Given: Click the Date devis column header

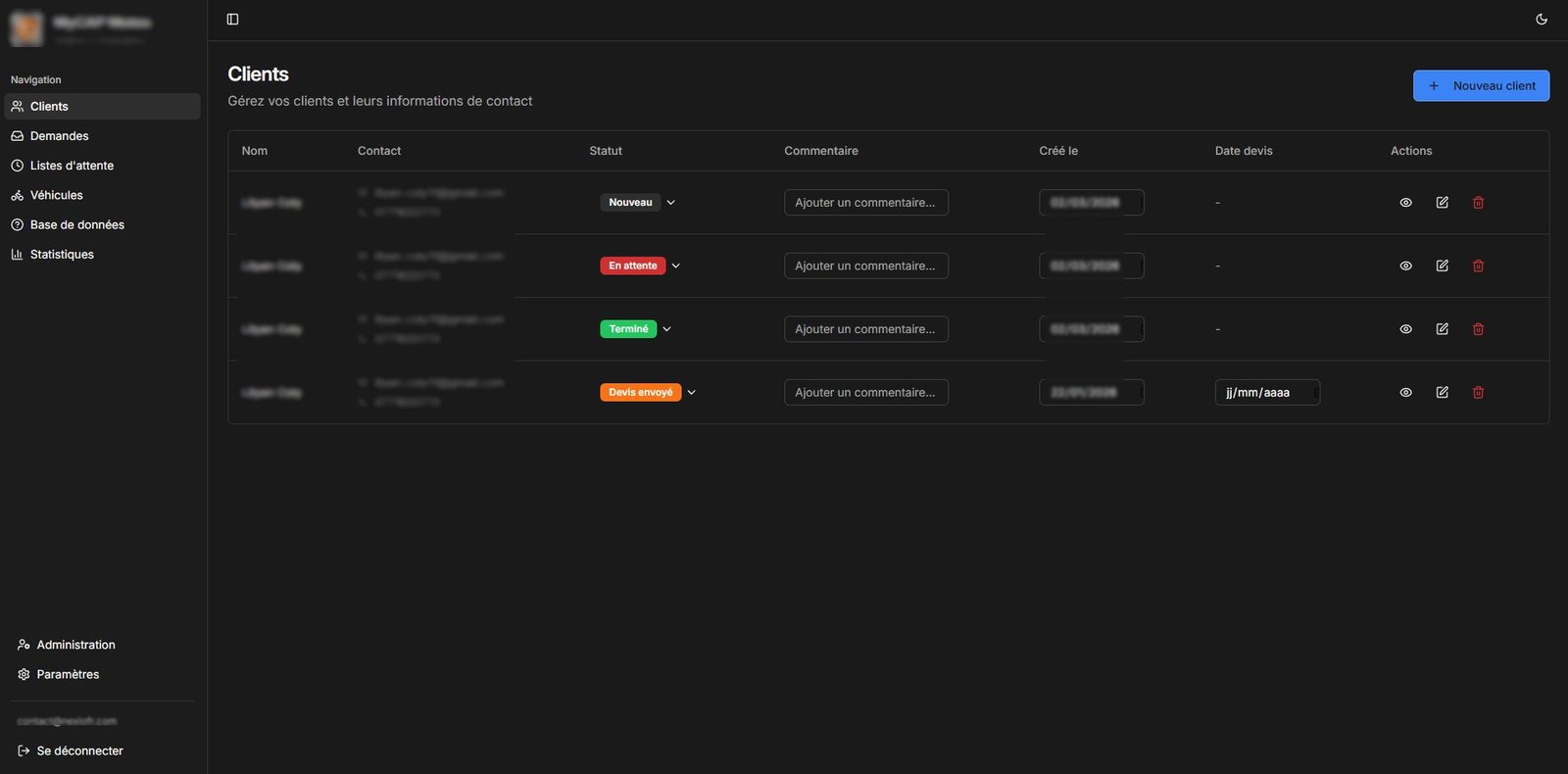Looking at the screenshot, I should [1244, 151].
